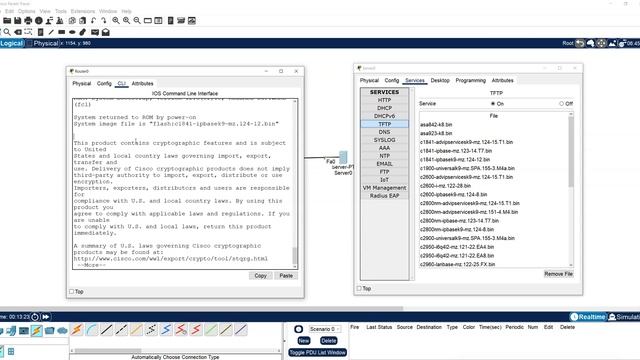Screen dimensions: 640x360
Task: Click the Navigate Back icon beside Root
Action: pyautogui.click(x=580, y=43)
